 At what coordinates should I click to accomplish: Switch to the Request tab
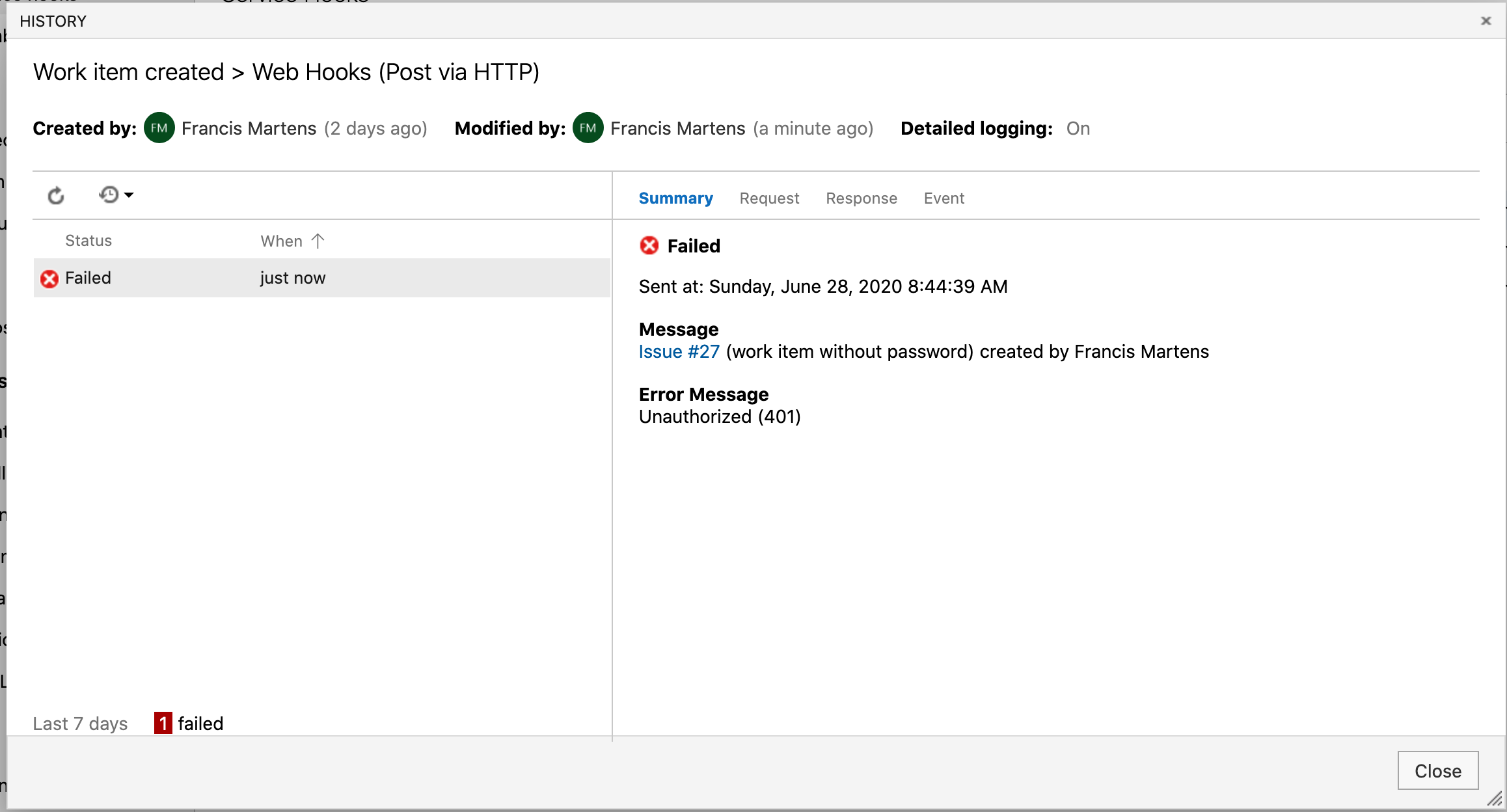(x=769, y=198)
